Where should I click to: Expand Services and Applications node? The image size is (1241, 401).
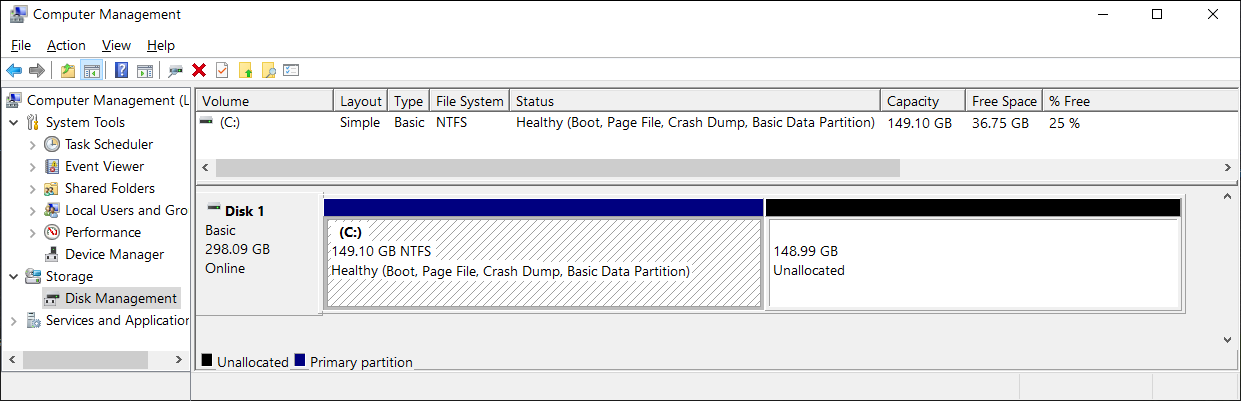pos(13,320)
